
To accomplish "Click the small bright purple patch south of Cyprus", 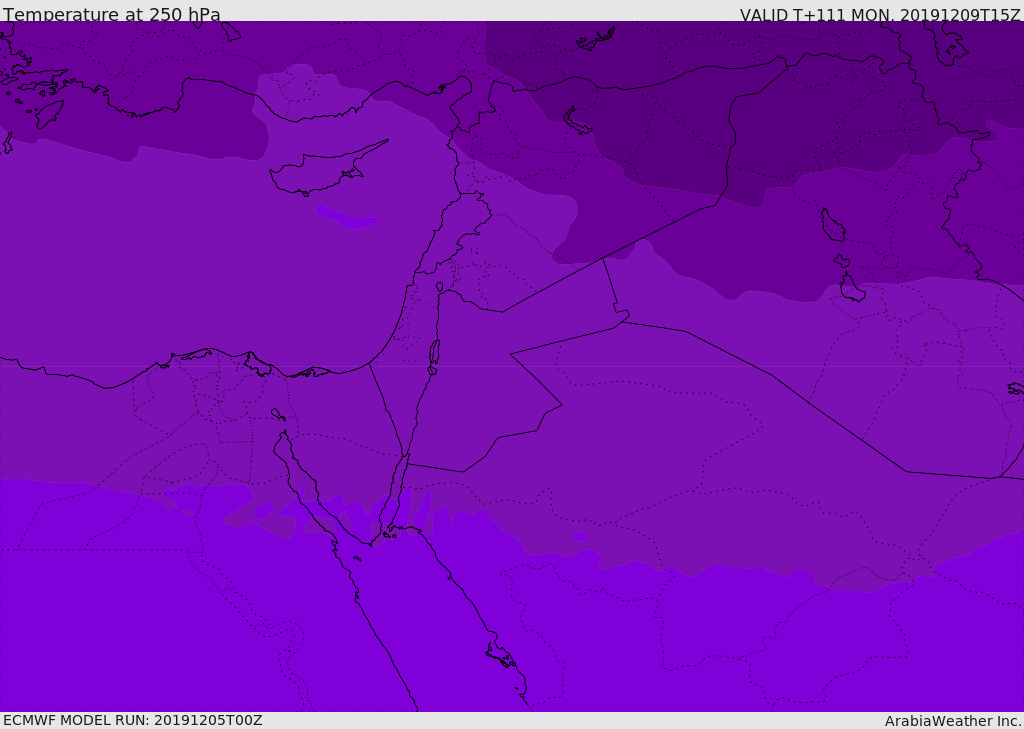I will [347, 217].
